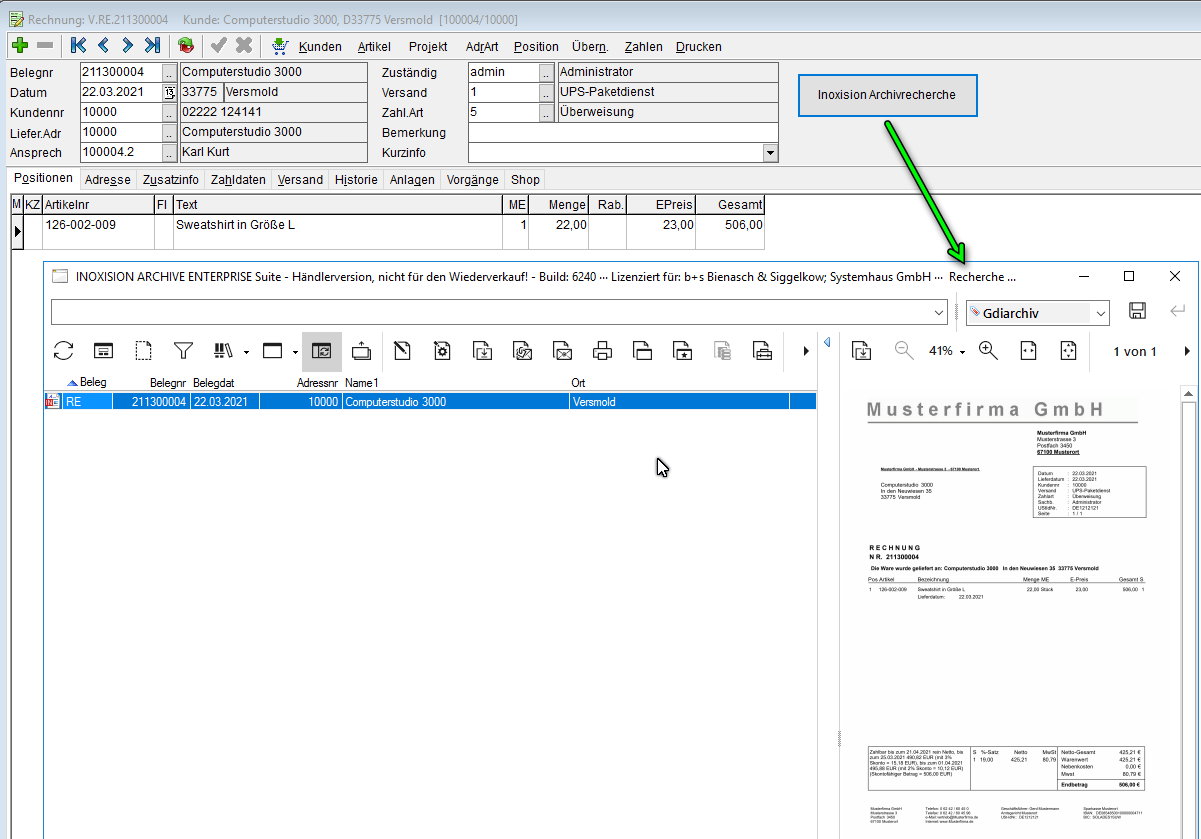Collapse the preview pane with the blue arrow
1201x839 pixels.
827,343
